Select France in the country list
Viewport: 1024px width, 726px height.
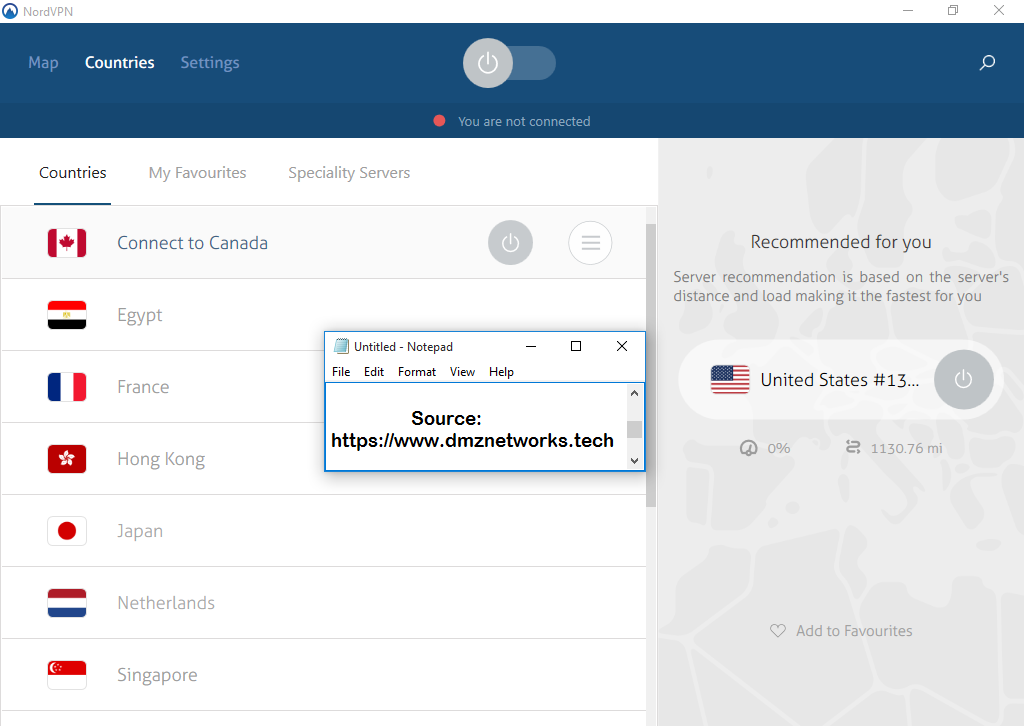coord(324,387)
